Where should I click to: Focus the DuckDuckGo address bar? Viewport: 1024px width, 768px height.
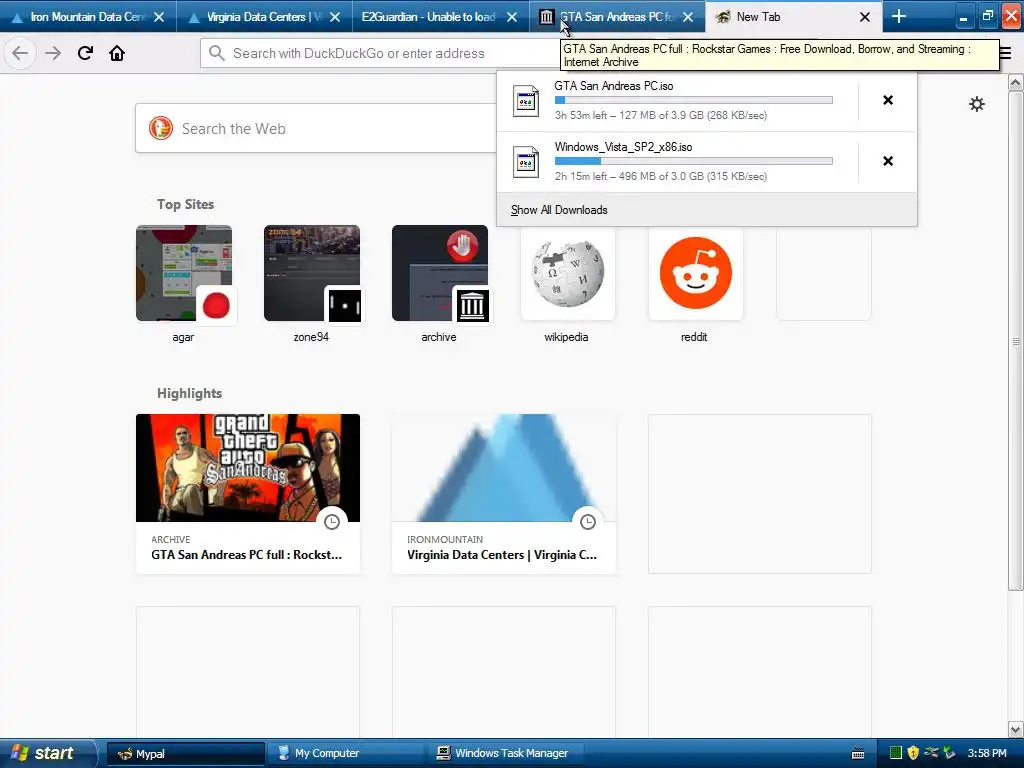(381, 53)
